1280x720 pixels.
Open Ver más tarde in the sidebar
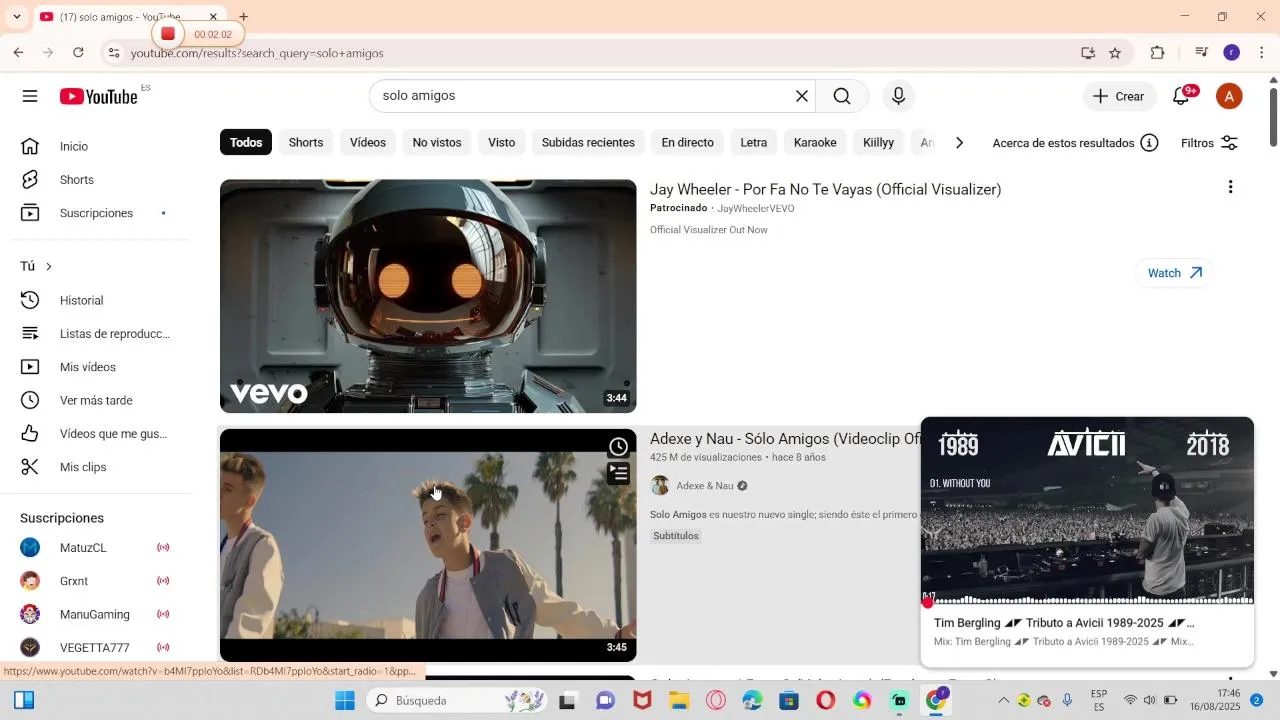point(96,400)
